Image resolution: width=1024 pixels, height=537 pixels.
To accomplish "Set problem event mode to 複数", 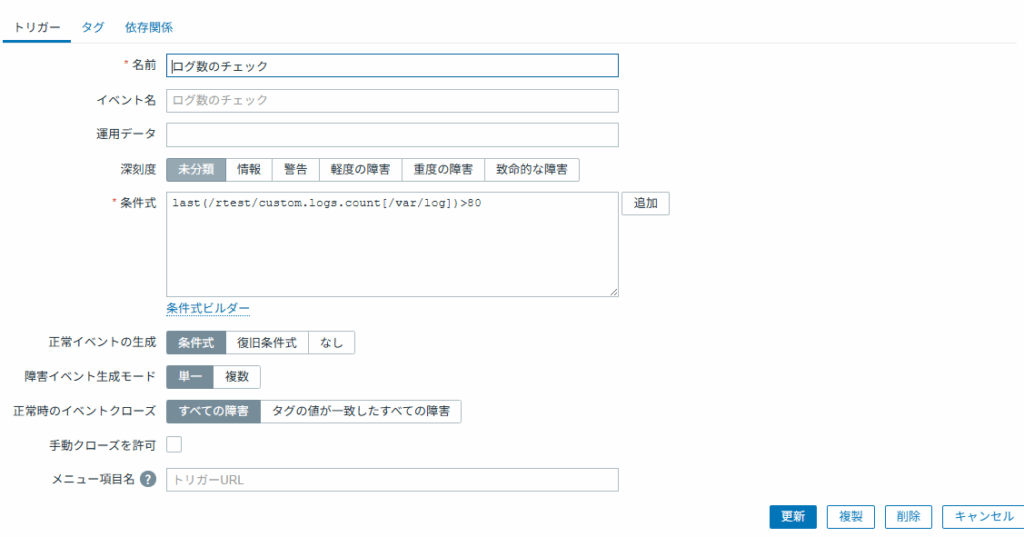I will tap(236, 377).
